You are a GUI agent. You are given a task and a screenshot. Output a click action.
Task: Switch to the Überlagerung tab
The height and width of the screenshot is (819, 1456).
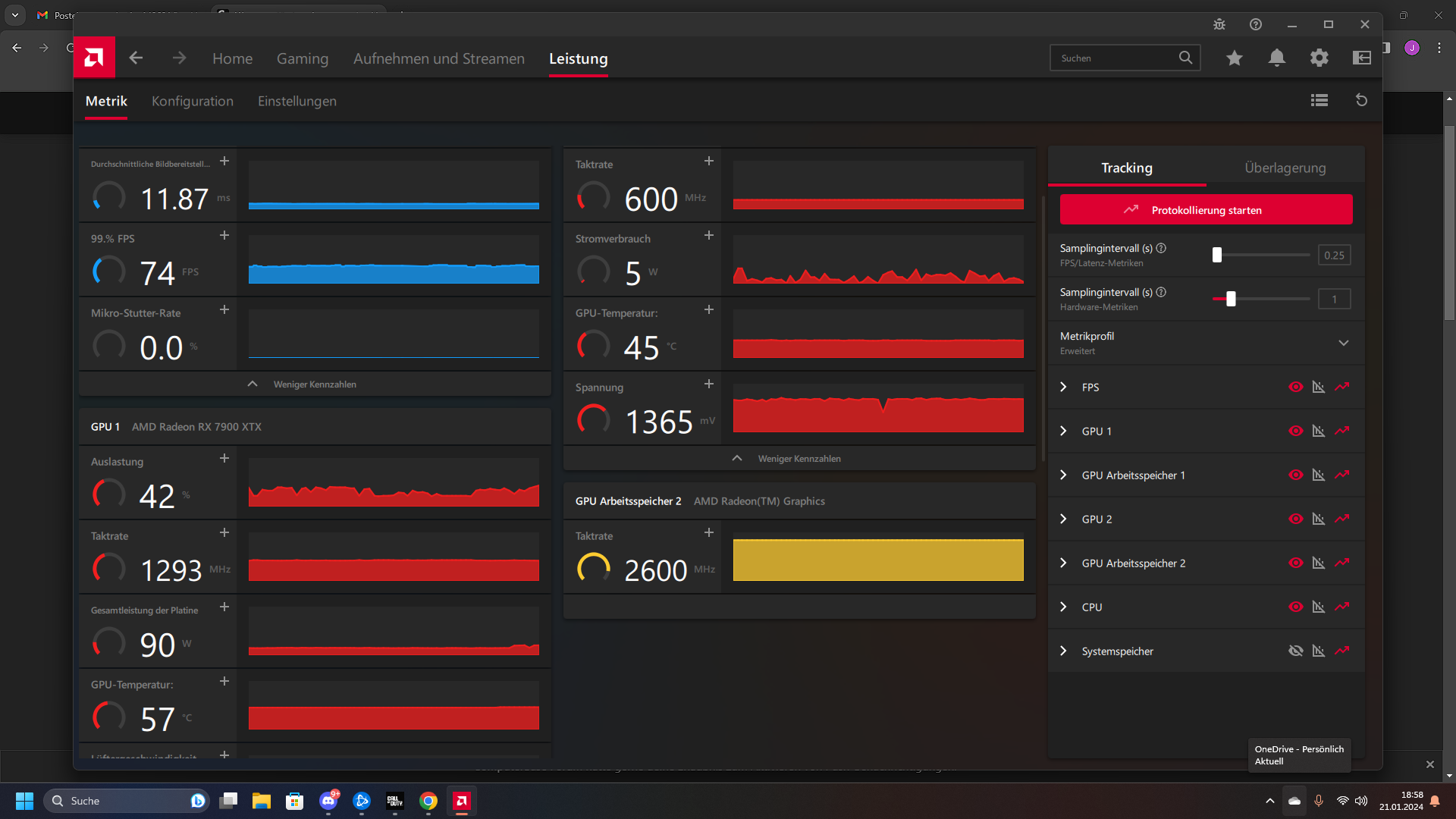[x=1285, y=168]
